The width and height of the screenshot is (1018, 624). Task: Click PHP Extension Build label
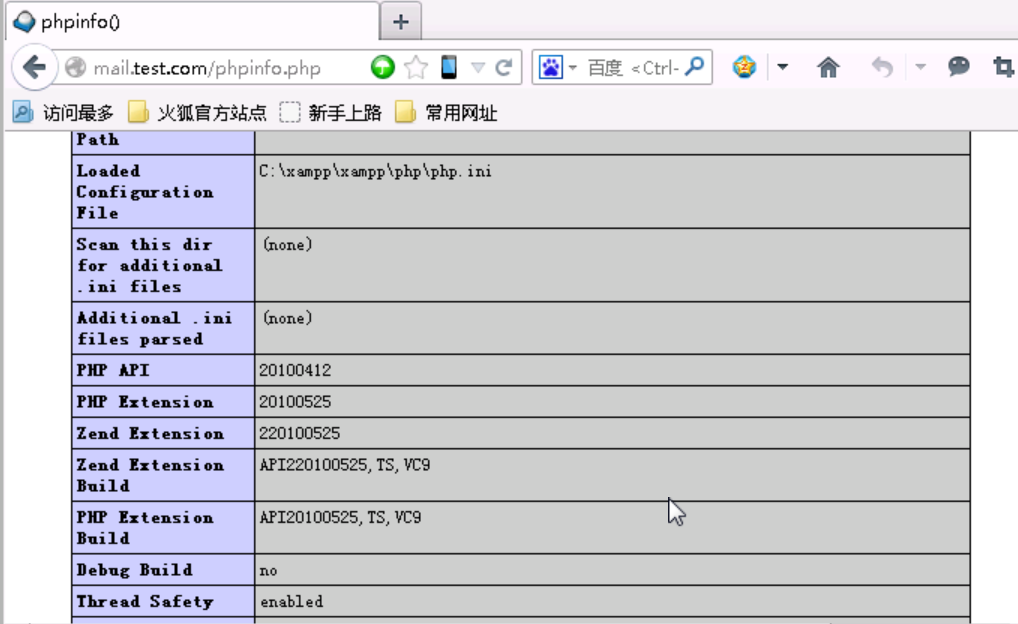(x=145, y=528)
